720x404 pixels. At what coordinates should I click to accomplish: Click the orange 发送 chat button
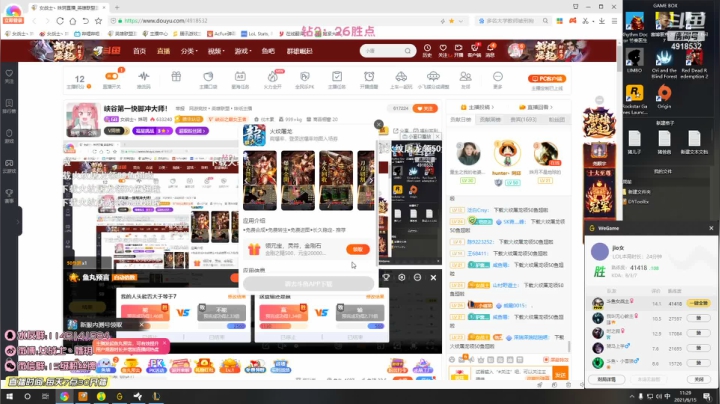[561, 374]
